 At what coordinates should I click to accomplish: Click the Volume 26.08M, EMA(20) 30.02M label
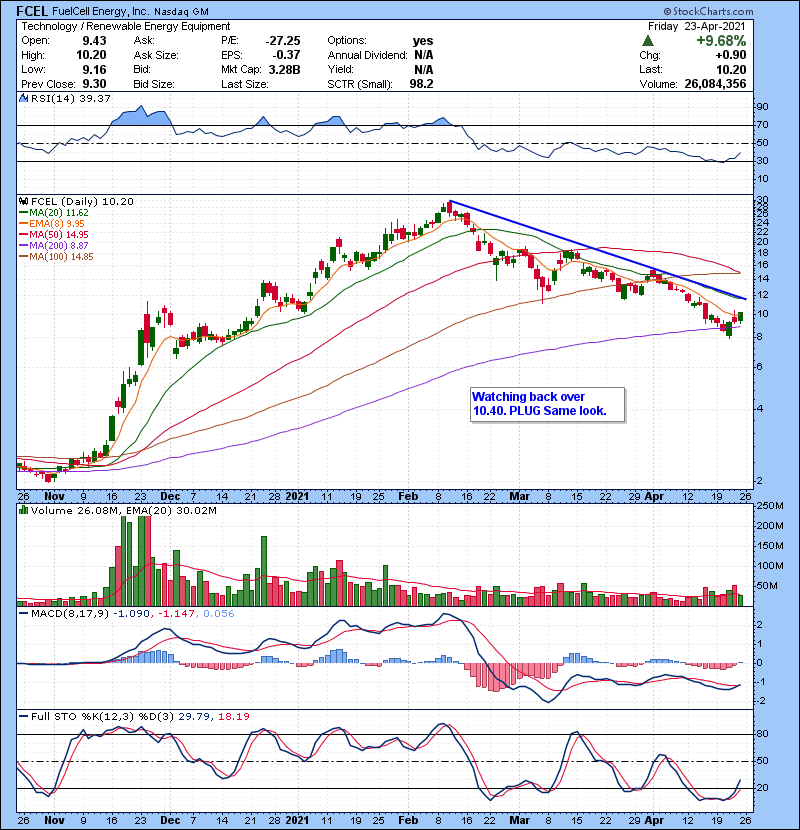tap(123, 510)
